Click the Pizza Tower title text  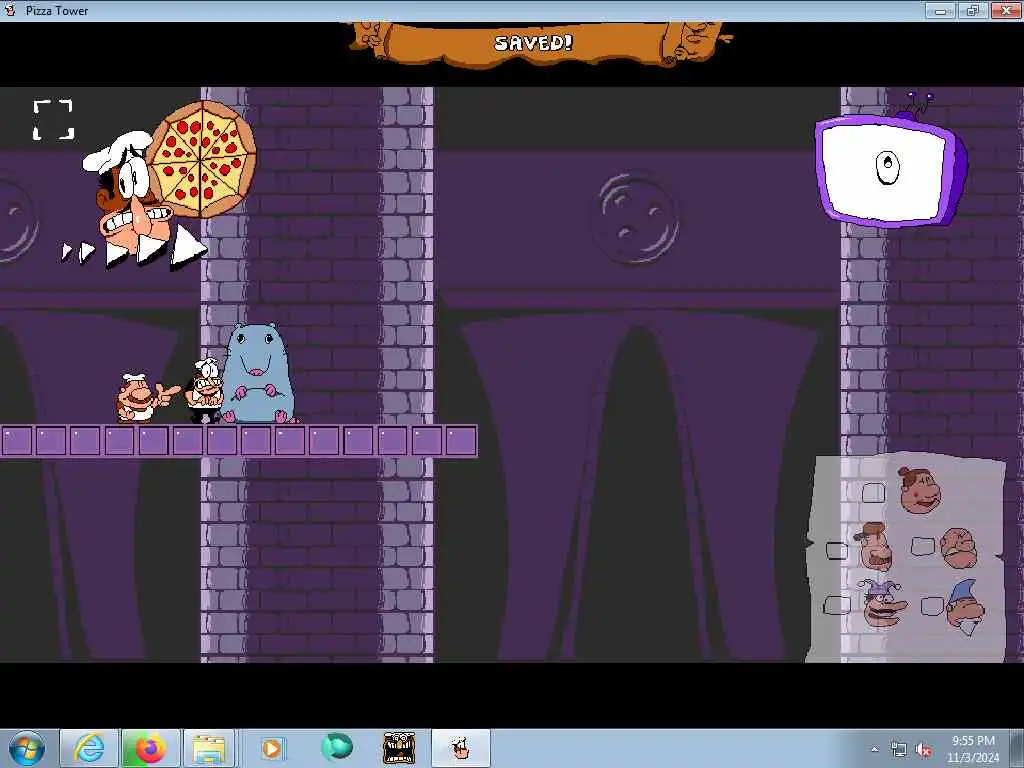point(57,10)
